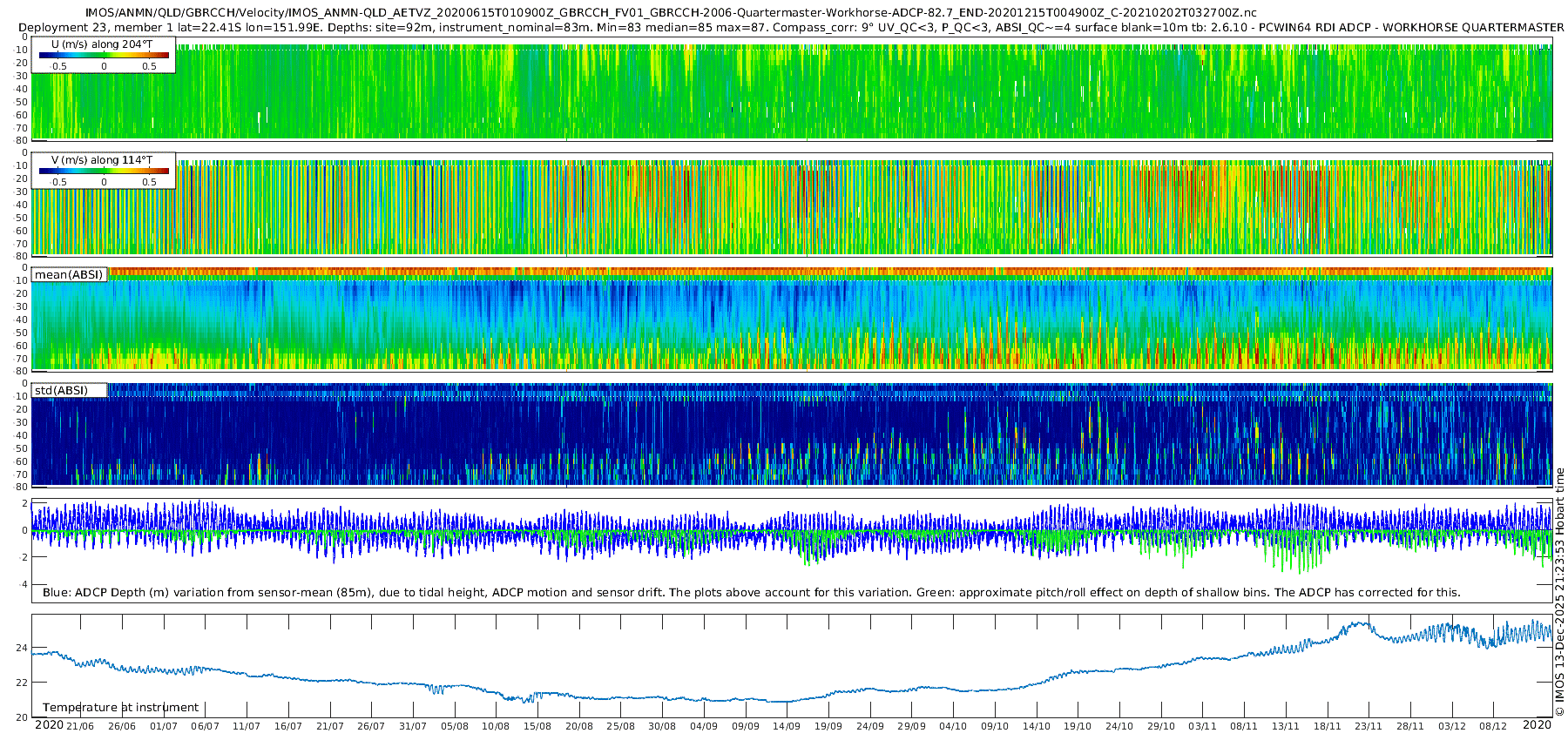Select the mean(ABSI) panel label

[69, 274]
